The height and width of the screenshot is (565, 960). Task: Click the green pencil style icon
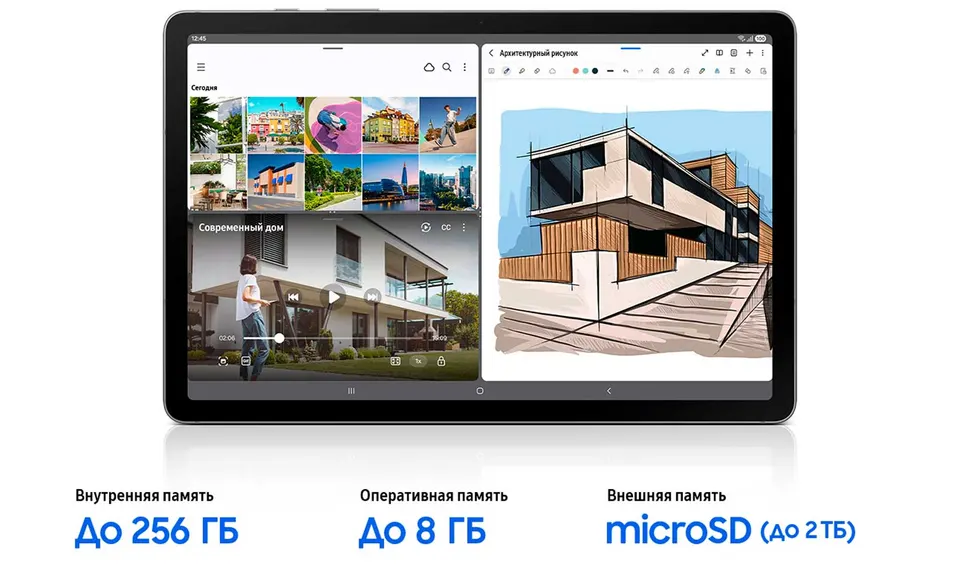pos(702,71)
